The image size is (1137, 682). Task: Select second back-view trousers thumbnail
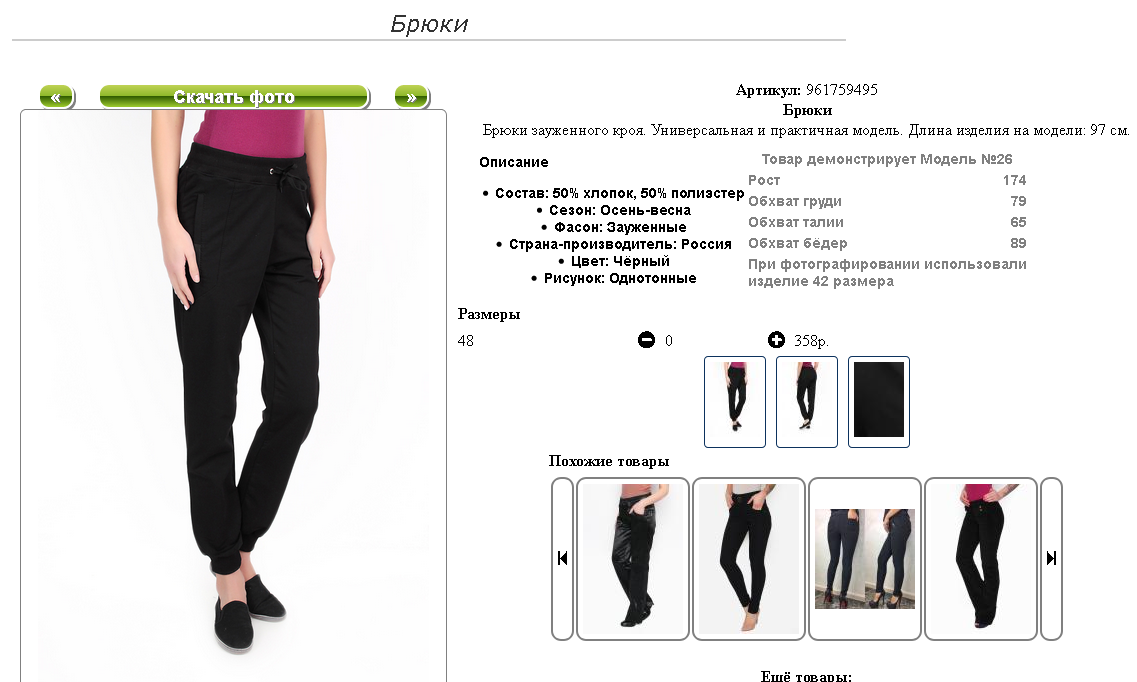click(806, 402)
